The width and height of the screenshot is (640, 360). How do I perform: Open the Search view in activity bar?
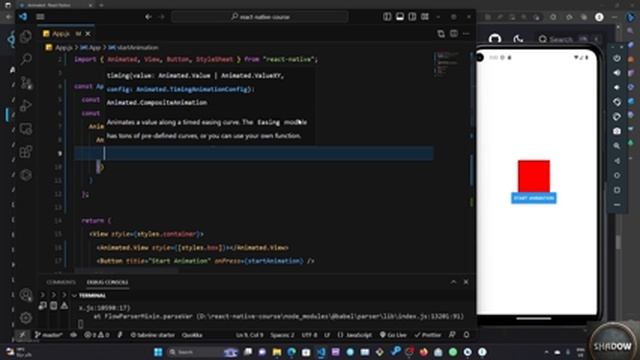[26, 60]
